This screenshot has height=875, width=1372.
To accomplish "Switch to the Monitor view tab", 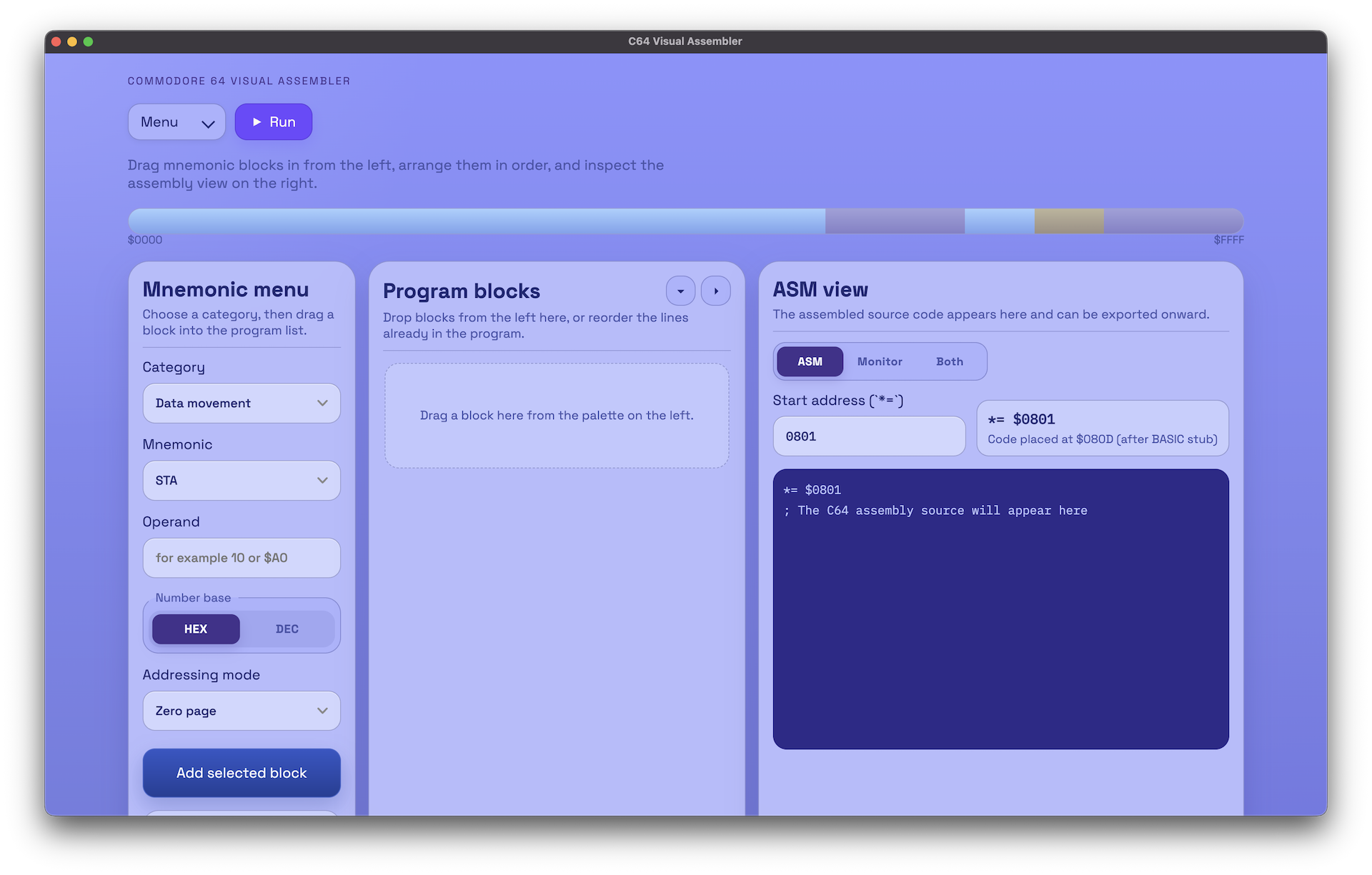I will 880,361.
